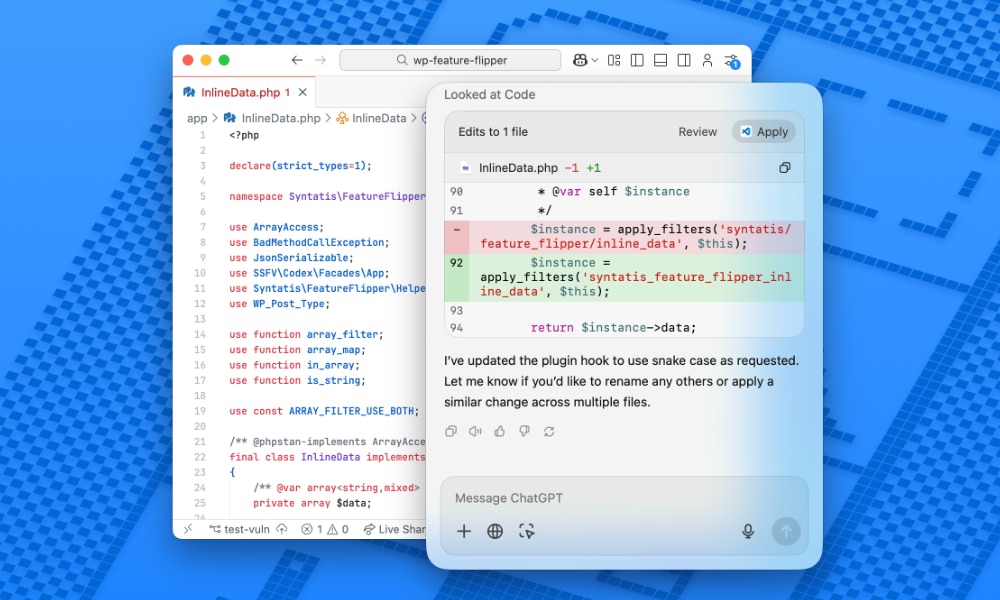Click Live Share in the status bar

(x=394, y=529)
